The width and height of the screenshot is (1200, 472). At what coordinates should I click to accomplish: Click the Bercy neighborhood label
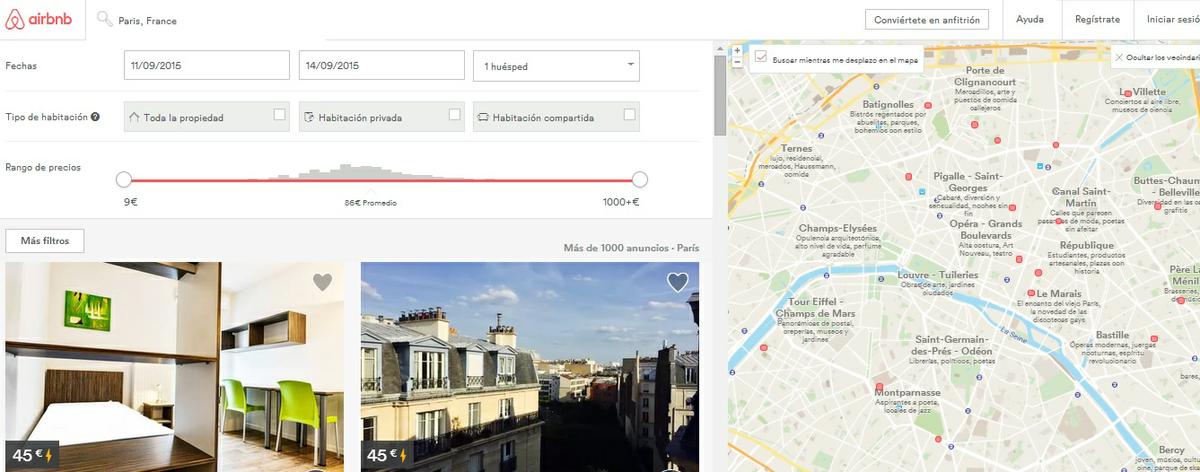pyautogui.click(x=1172, y=450)
